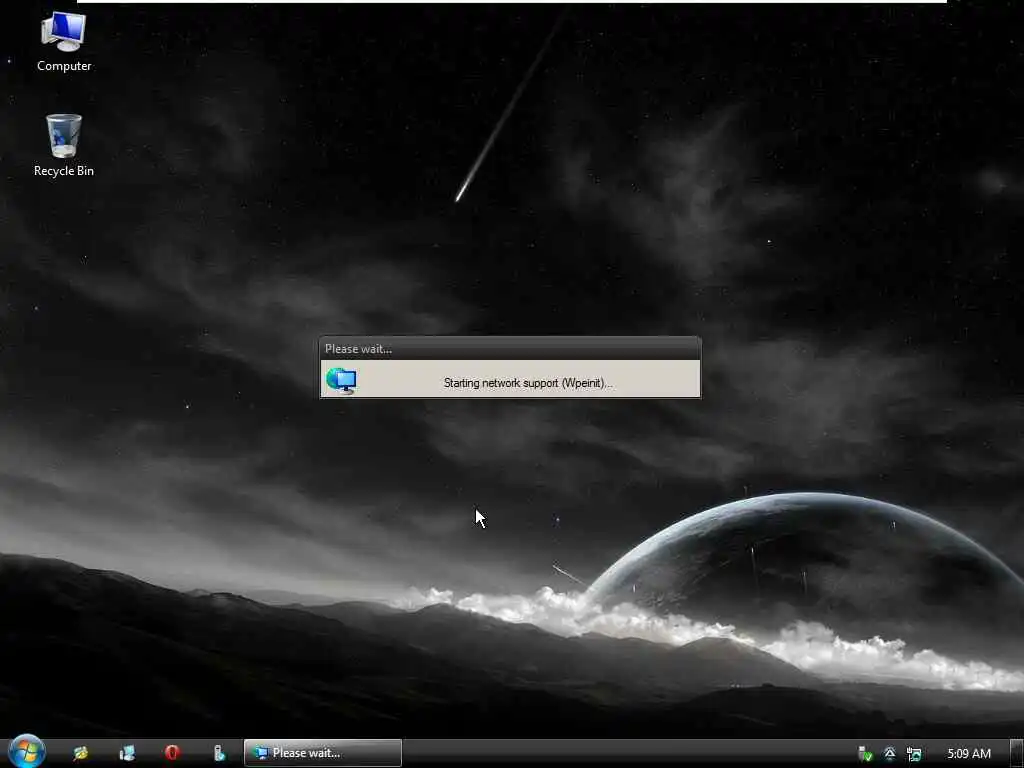Click the fourth quick launch tool icon
Viewport: 1024px width, 768px height.
point(219,753)
